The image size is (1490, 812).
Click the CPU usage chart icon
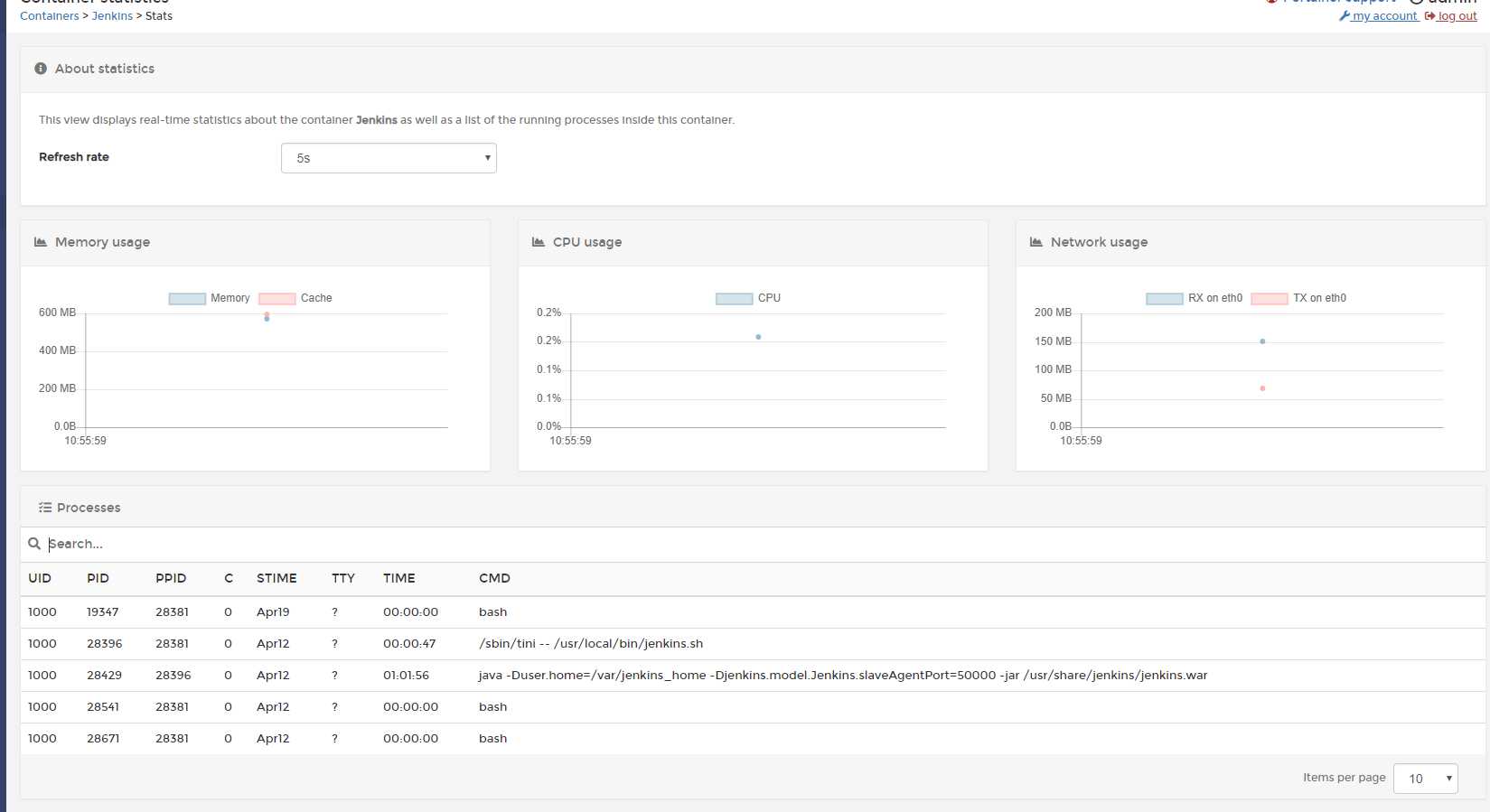(539, 242)
